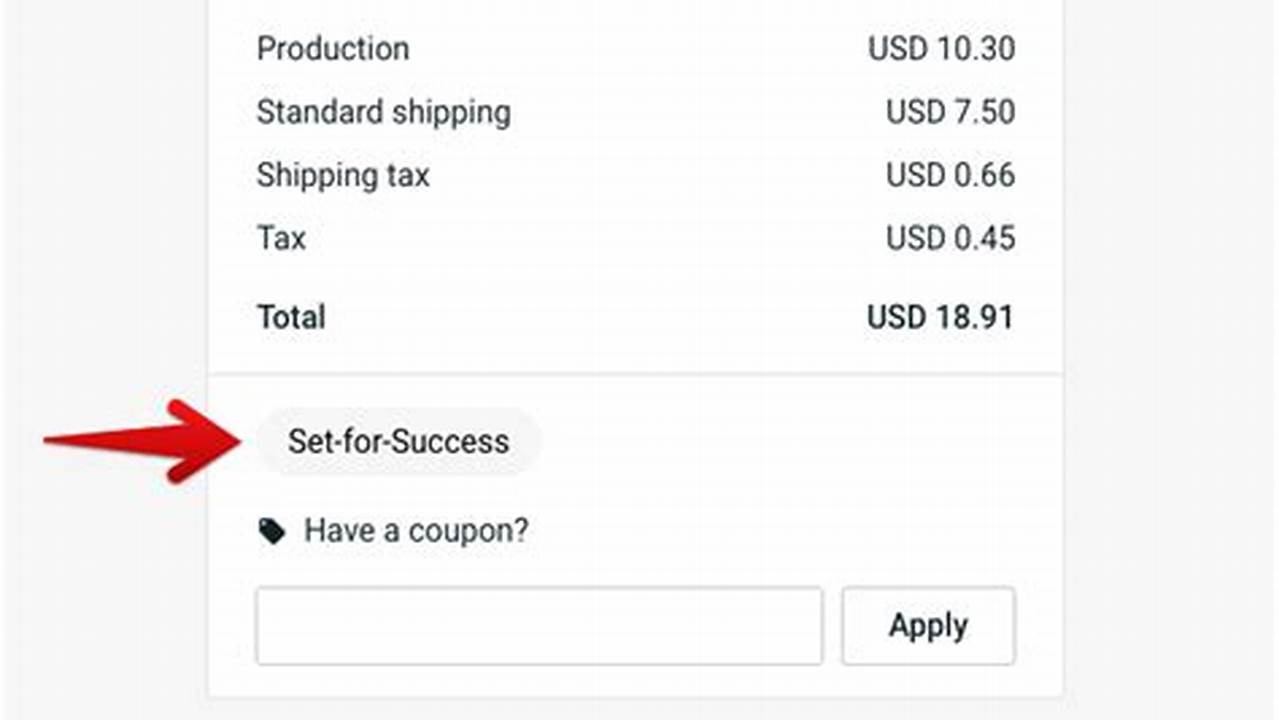Select the Shipping tax label

tap(343, 175)
